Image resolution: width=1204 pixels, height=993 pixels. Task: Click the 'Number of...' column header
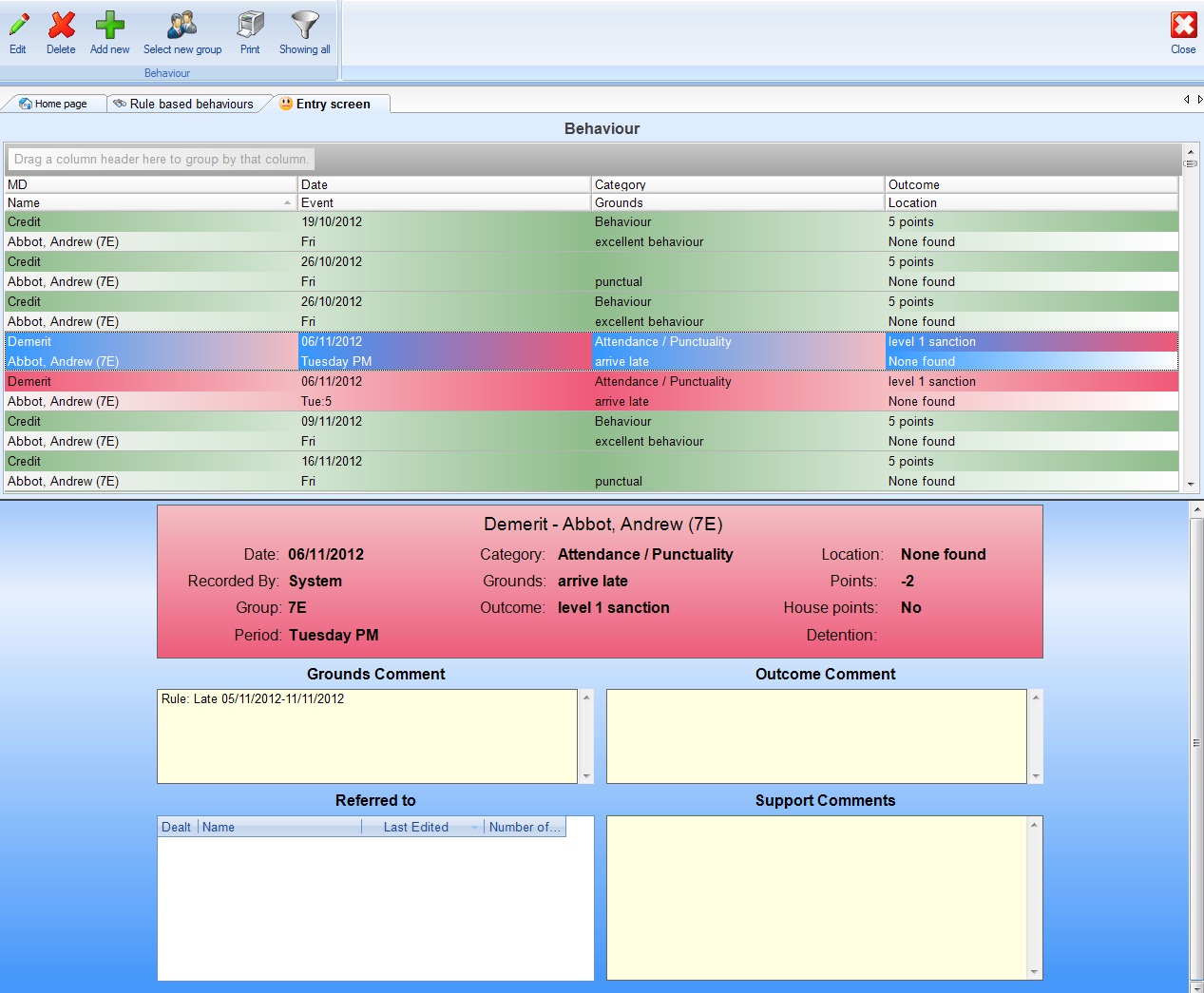coord(526,827)
